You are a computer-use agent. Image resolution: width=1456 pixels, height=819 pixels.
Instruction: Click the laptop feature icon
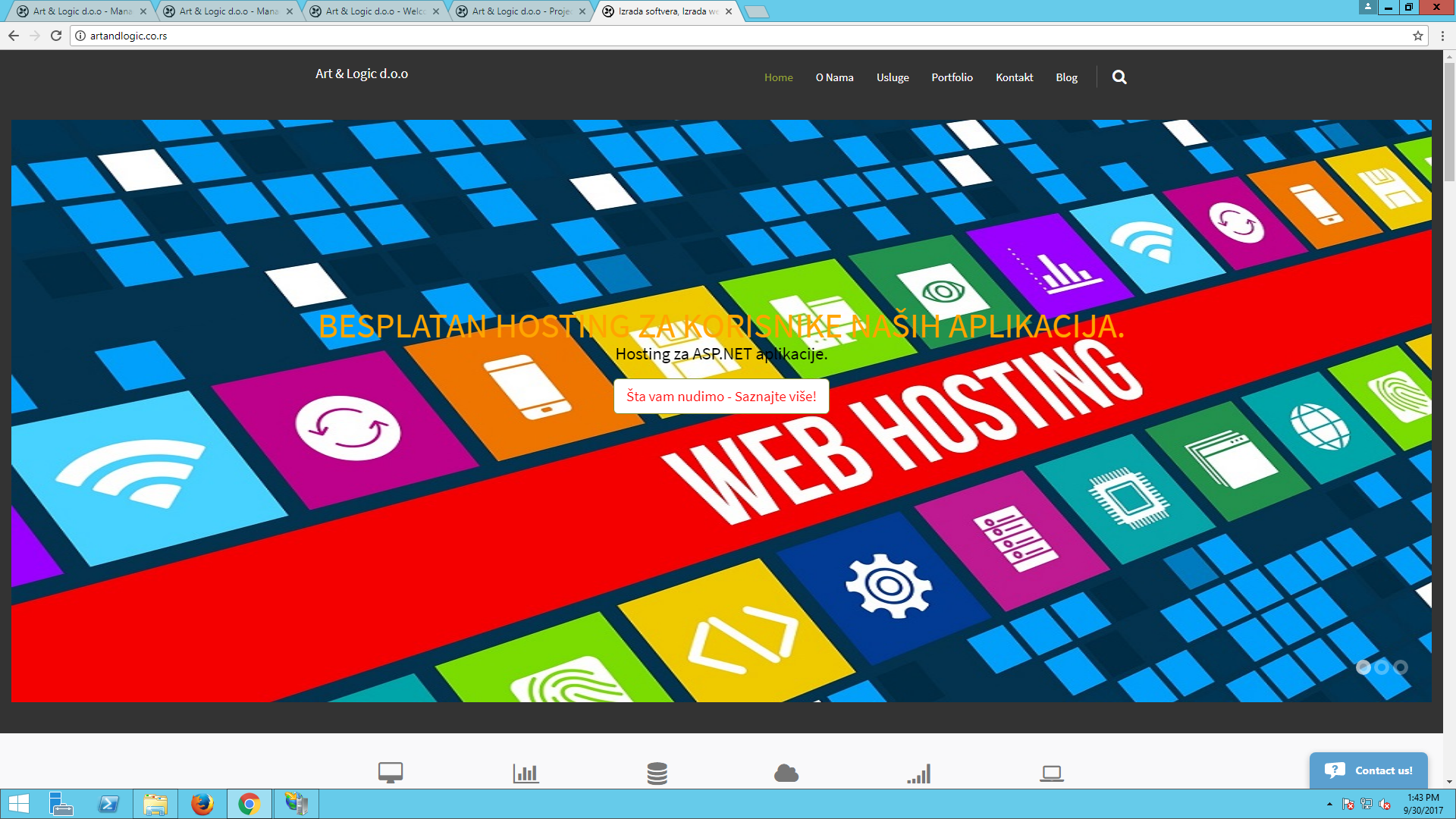(1052, 773)
